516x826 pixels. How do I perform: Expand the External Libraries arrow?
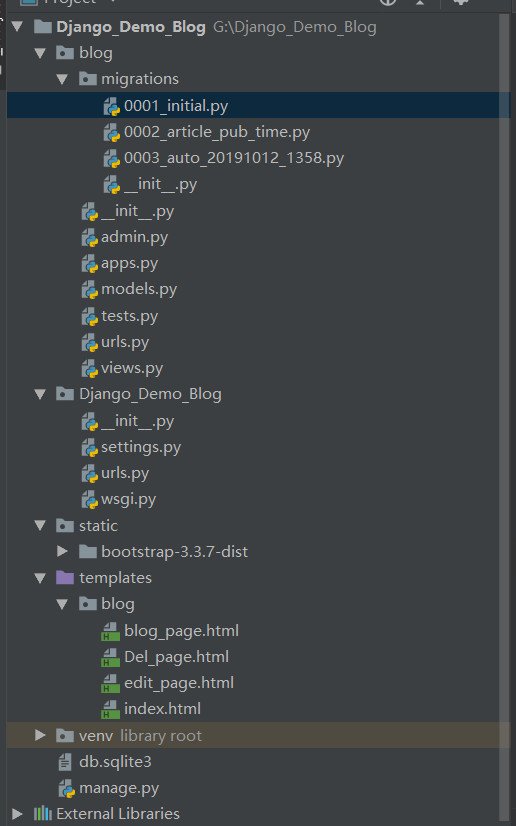point(17,814)
